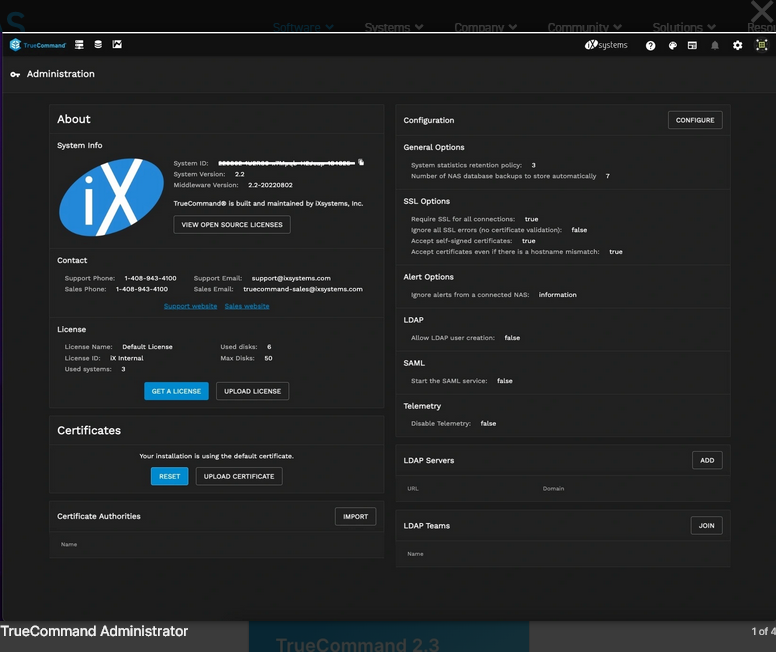Click the Administration page heading
The image size is (776, 652).
(x=60, y=74)
